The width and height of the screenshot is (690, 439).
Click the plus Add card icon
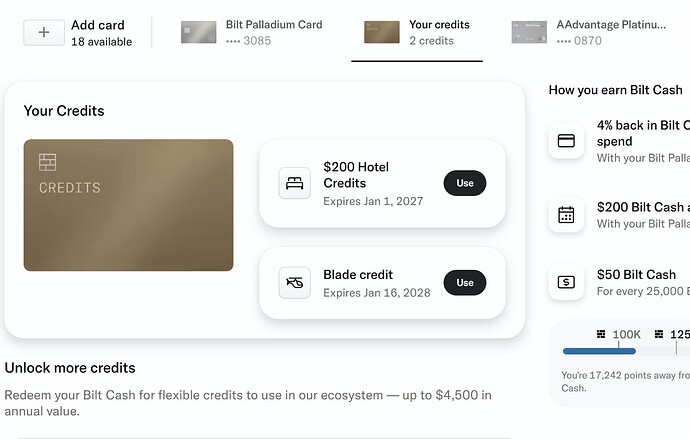44,32
